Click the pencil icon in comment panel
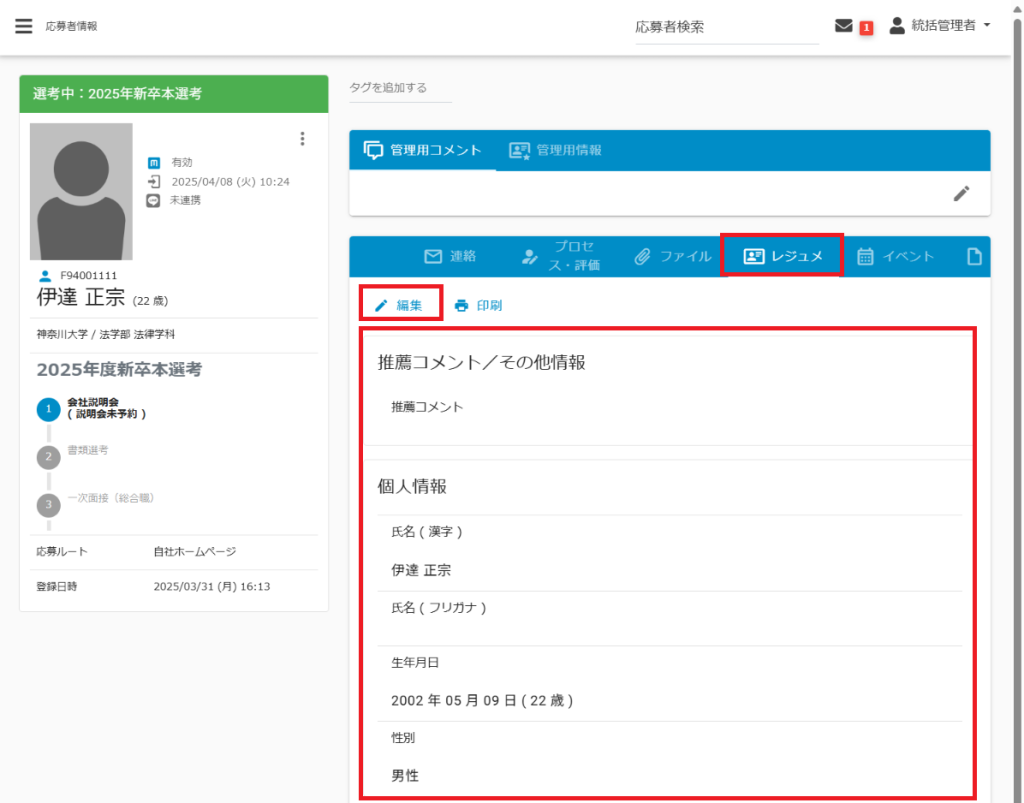The image size is (1024, 803). (961, 193)
